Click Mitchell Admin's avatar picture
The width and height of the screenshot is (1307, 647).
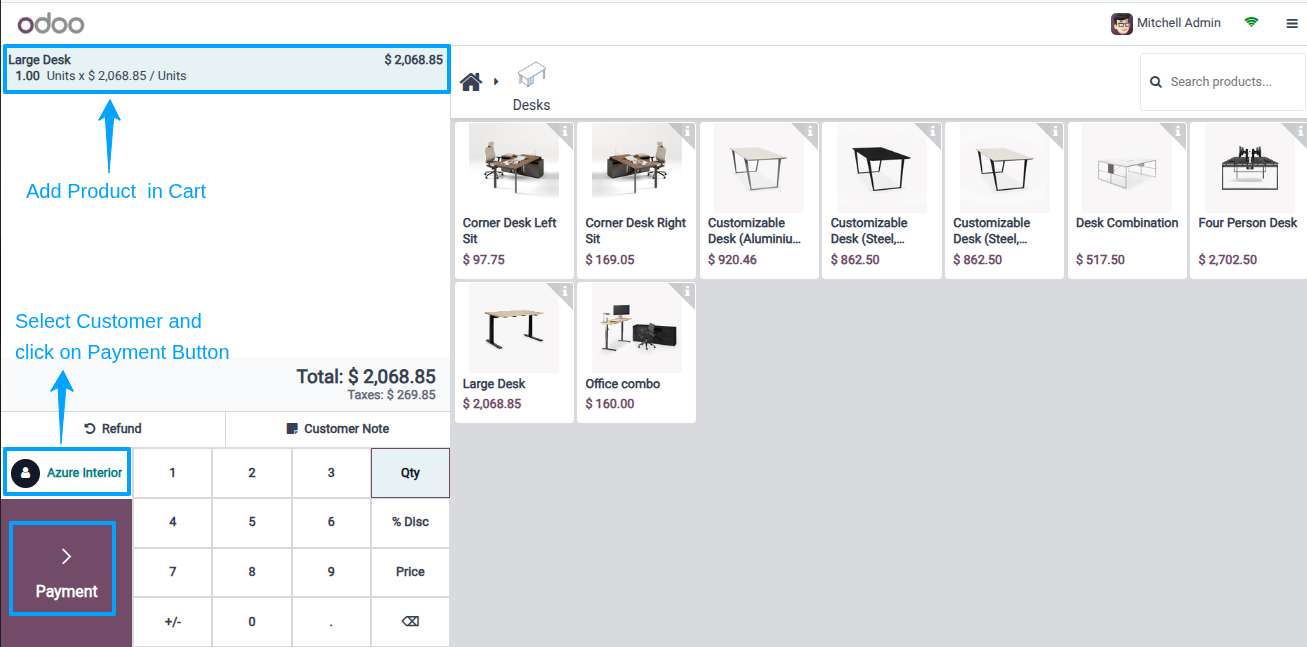(x=1122, y=23)
